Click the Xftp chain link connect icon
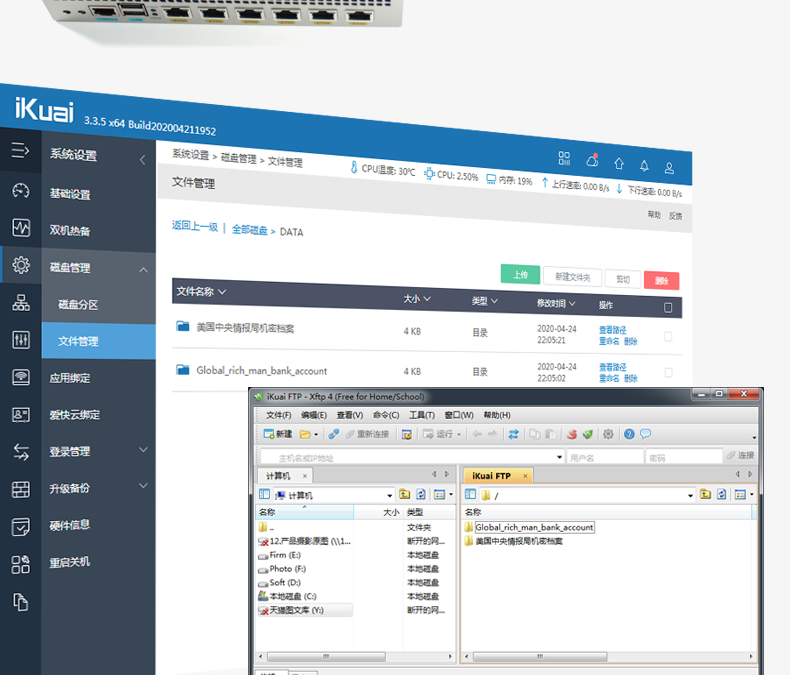Screen dimensions: 790x675 pyautogui.click(x=334, y=434)
